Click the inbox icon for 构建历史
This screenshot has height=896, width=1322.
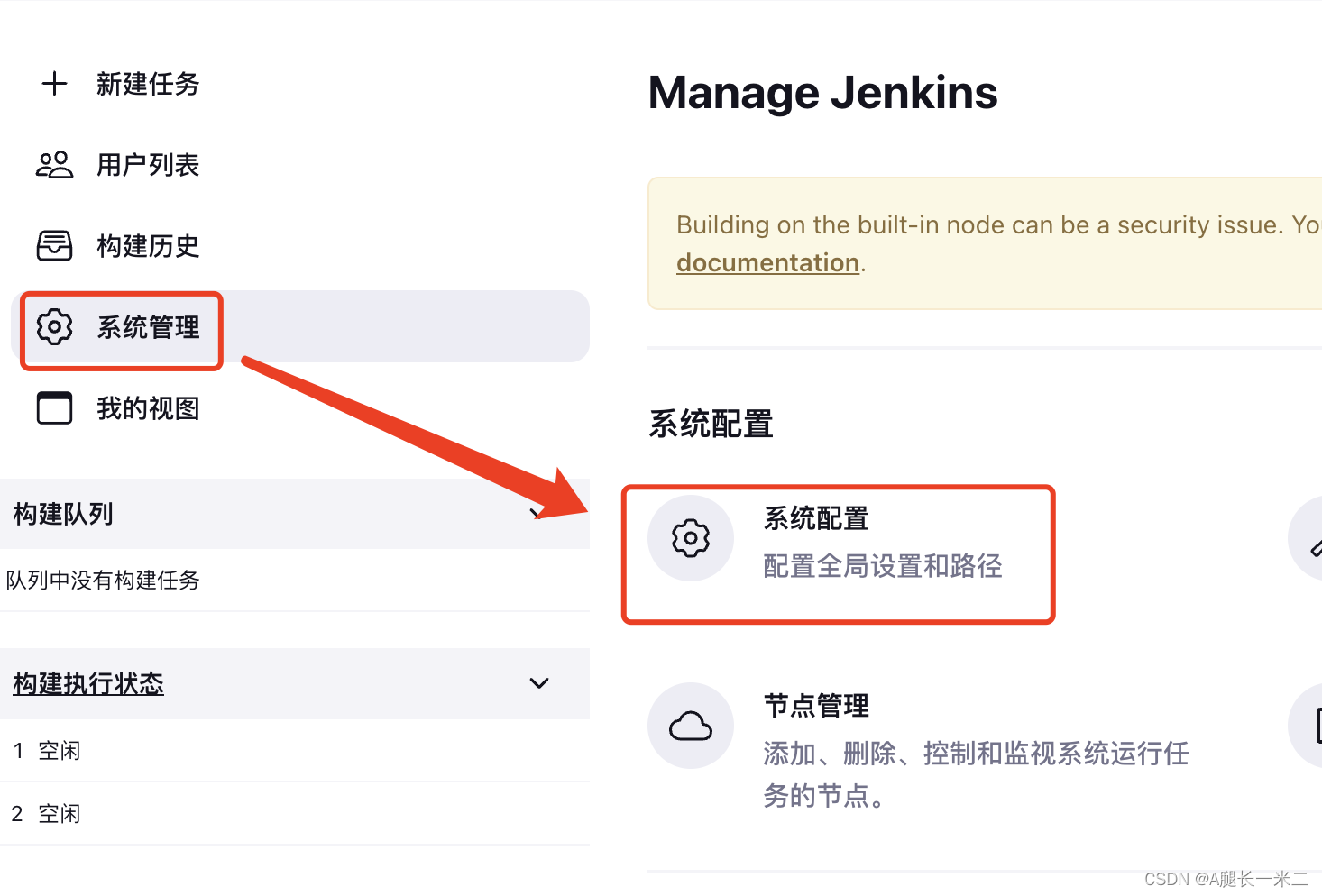(54, 245)
